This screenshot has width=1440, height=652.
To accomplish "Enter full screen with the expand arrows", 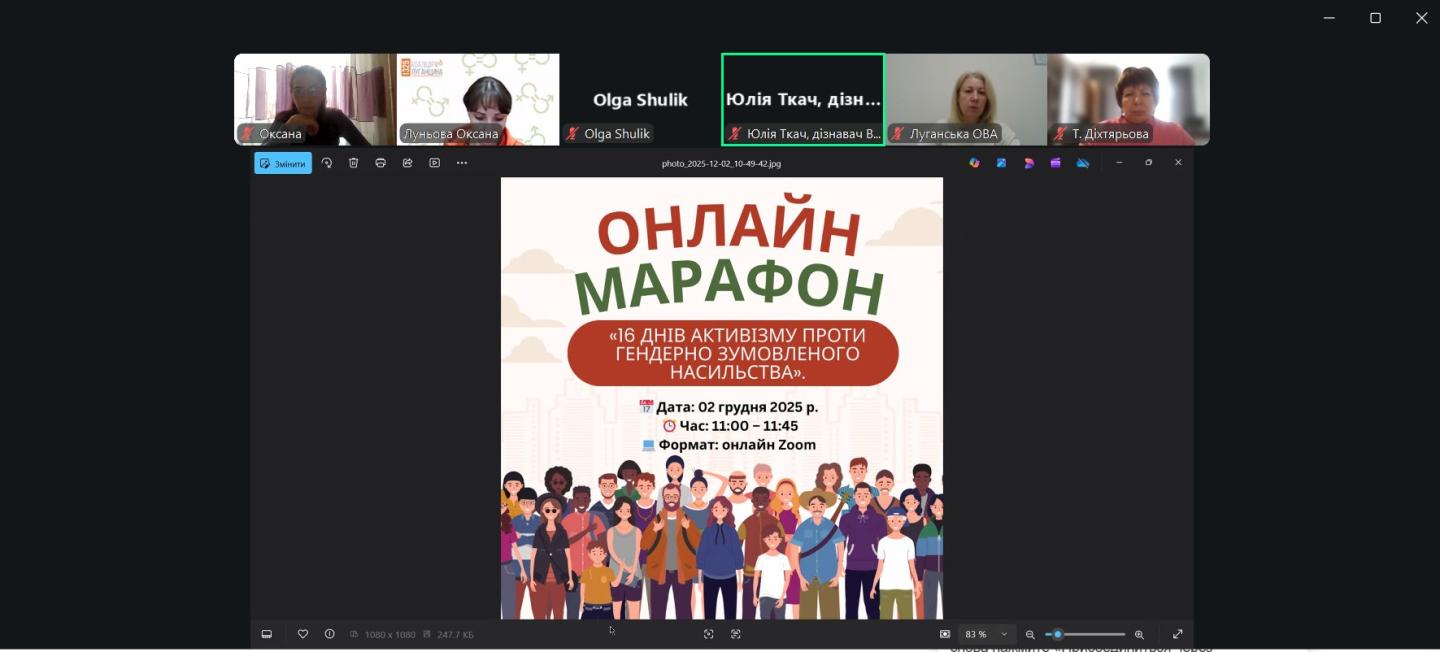I will (x=1178, y=634).
